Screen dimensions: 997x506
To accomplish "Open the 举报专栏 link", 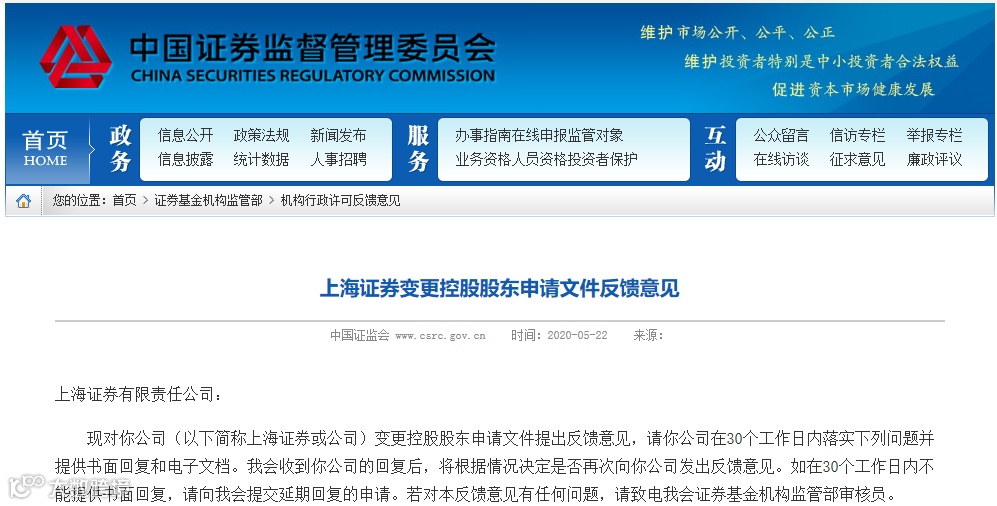I will [x=935, y=135].
